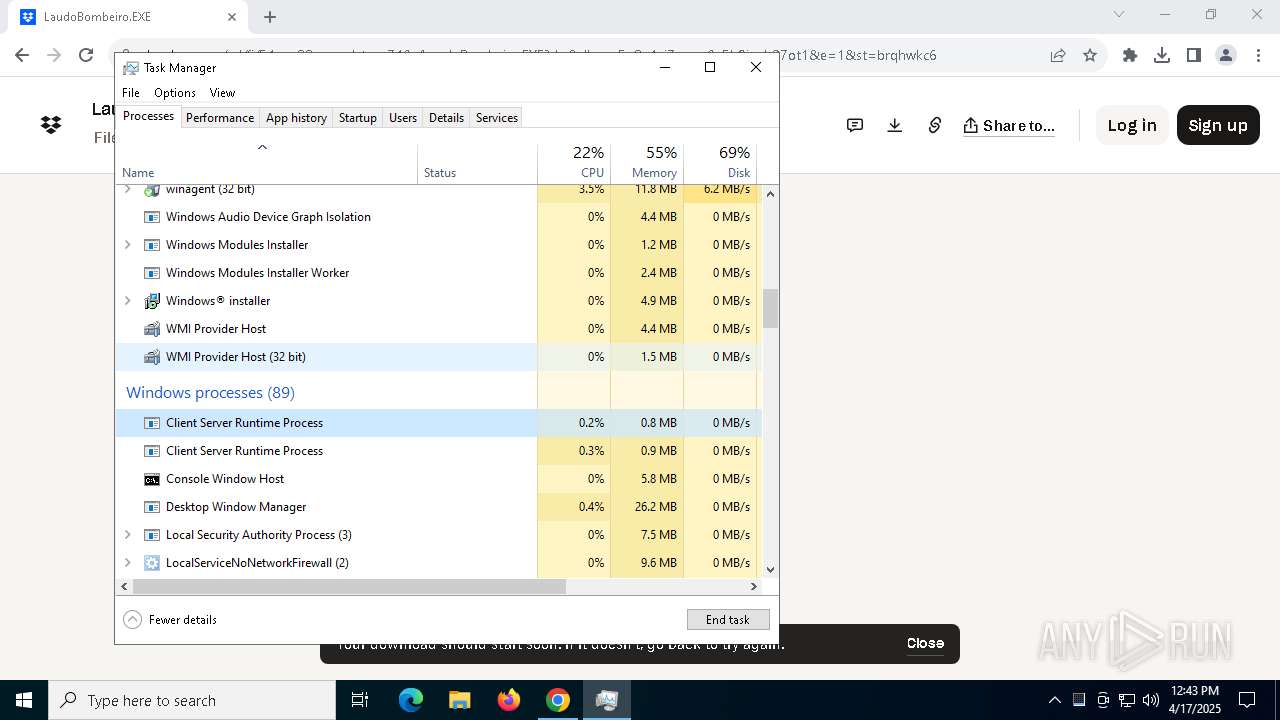Close the download notification toast

925,643
